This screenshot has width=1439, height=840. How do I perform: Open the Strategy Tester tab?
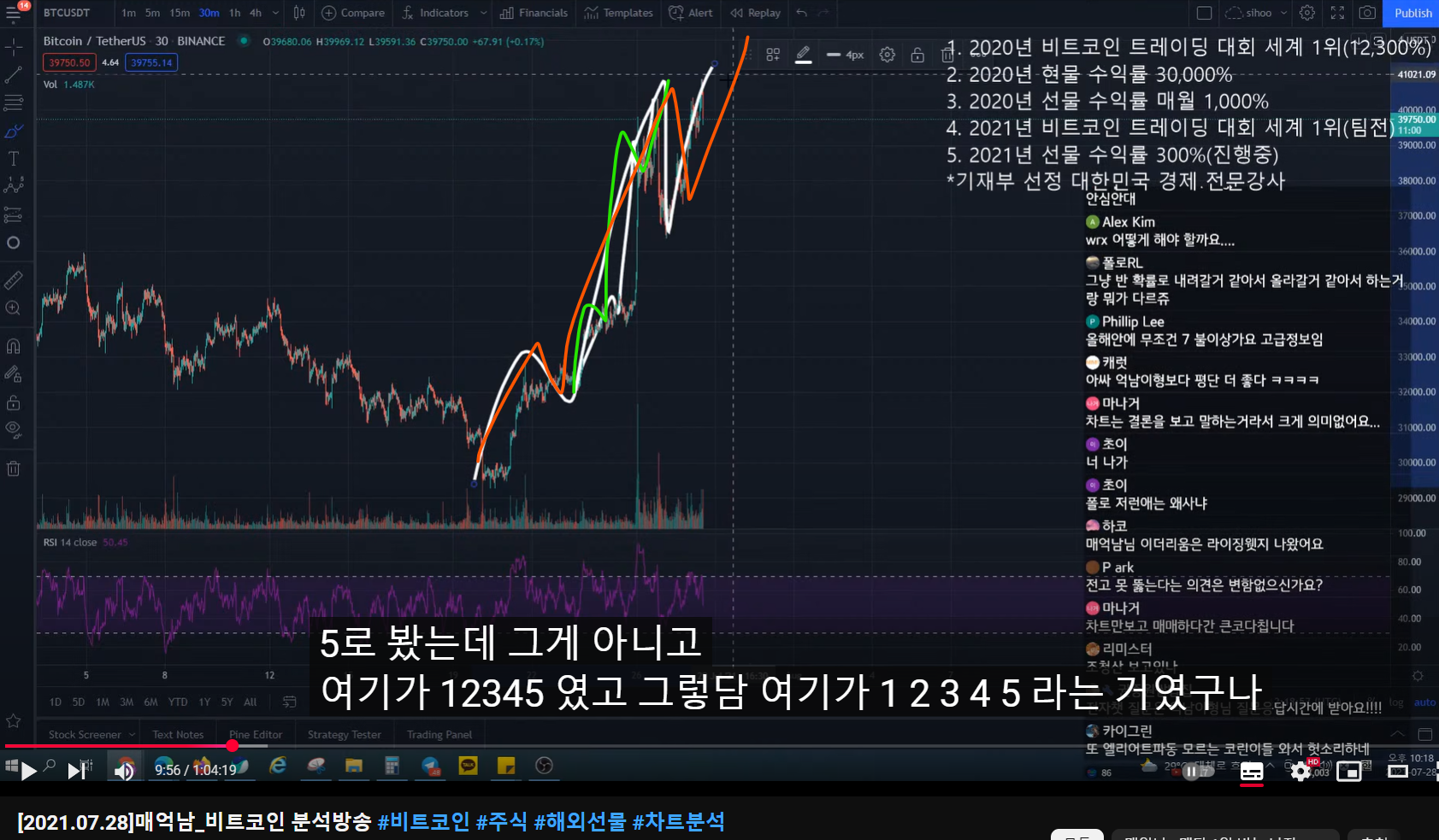(344, 734)
